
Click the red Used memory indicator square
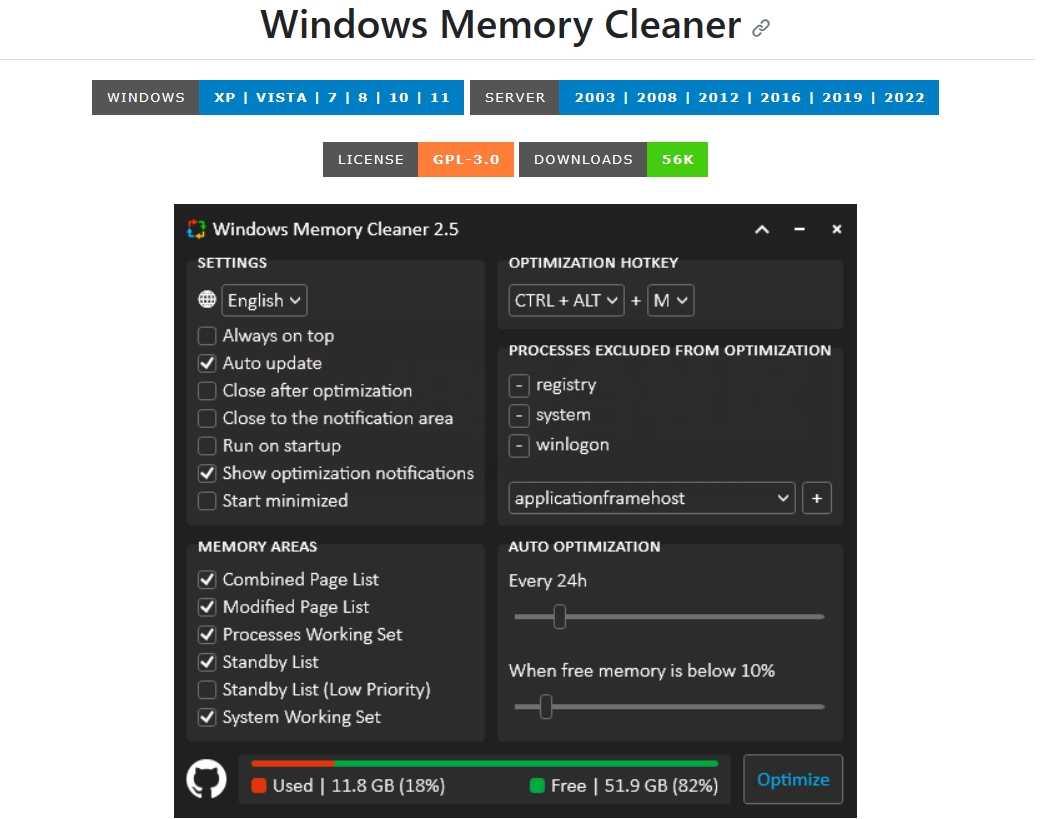pos(259,786)
